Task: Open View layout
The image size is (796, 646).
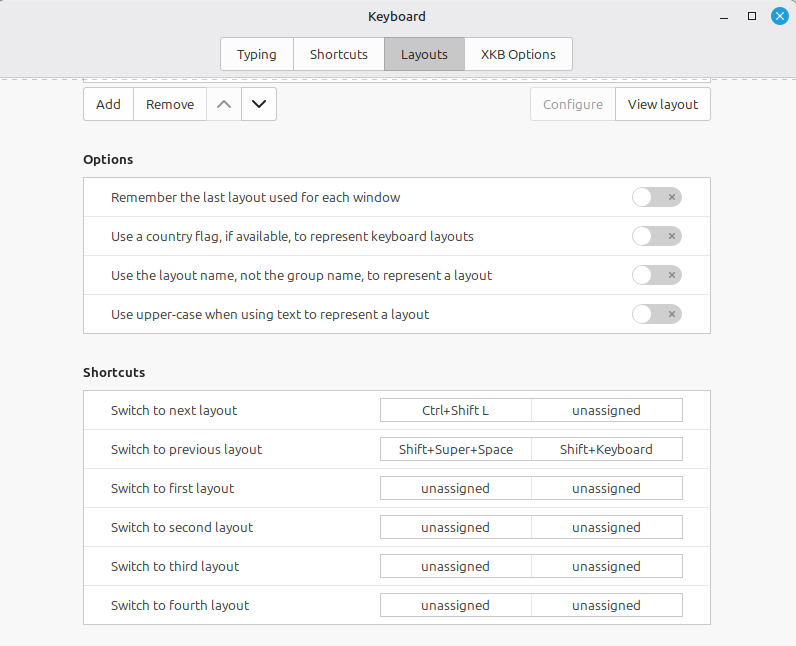Action: (663, 104)
